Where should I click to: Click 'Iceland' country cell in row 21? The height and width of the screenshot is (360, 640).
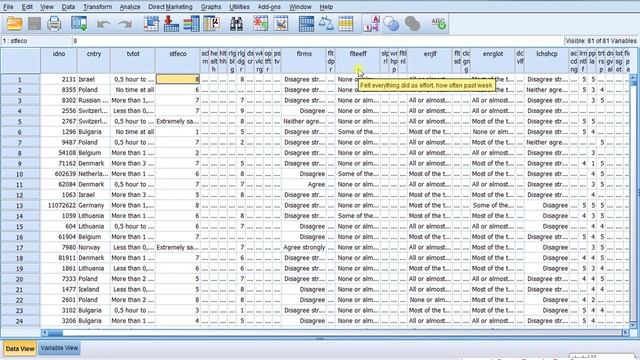coord(93,289)
